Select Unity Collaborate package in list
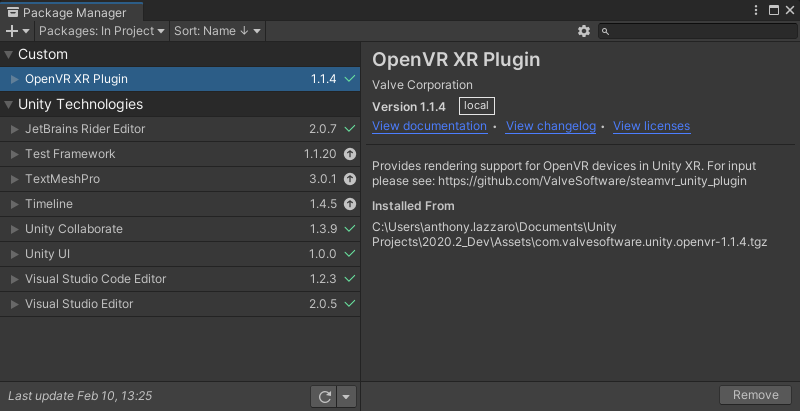The image size is (800, 411). (74, 229)
